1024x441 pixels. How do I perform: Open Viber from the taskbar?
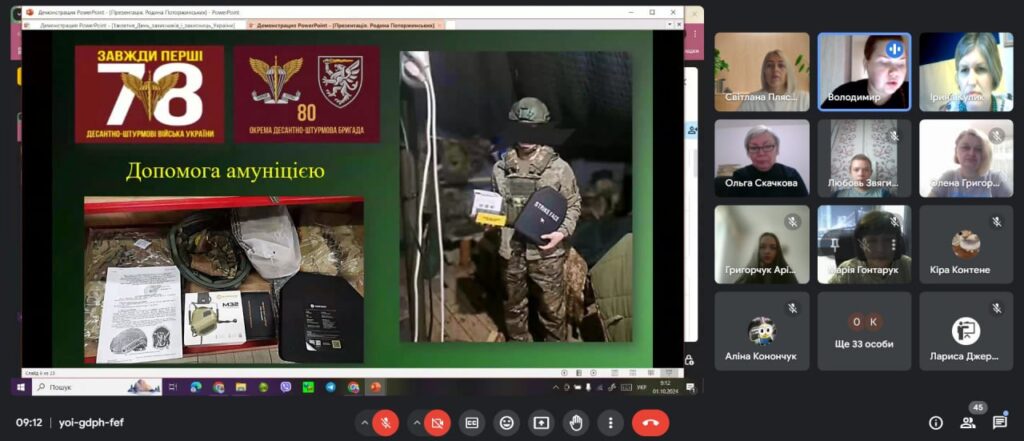coord(285,387)
